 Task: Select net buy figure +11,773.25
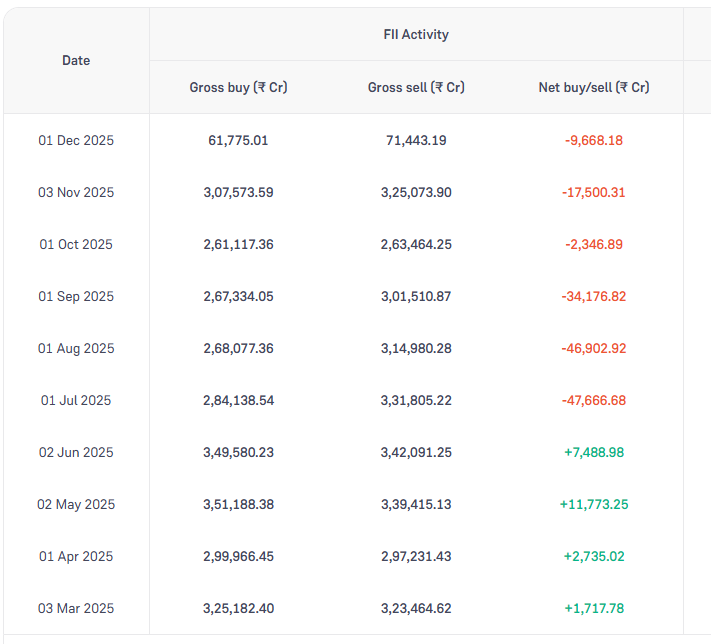(593, 504)
